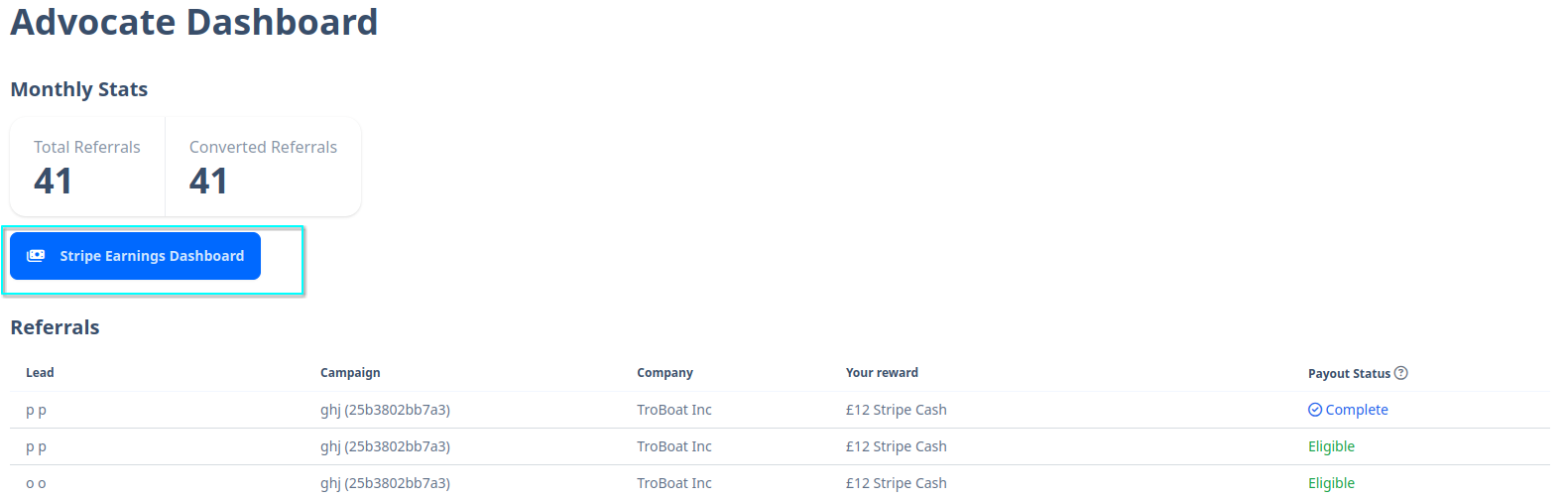This screenshot has width=1568, height=499.
Task: Click the Company column header
Action: pos(664,373)
